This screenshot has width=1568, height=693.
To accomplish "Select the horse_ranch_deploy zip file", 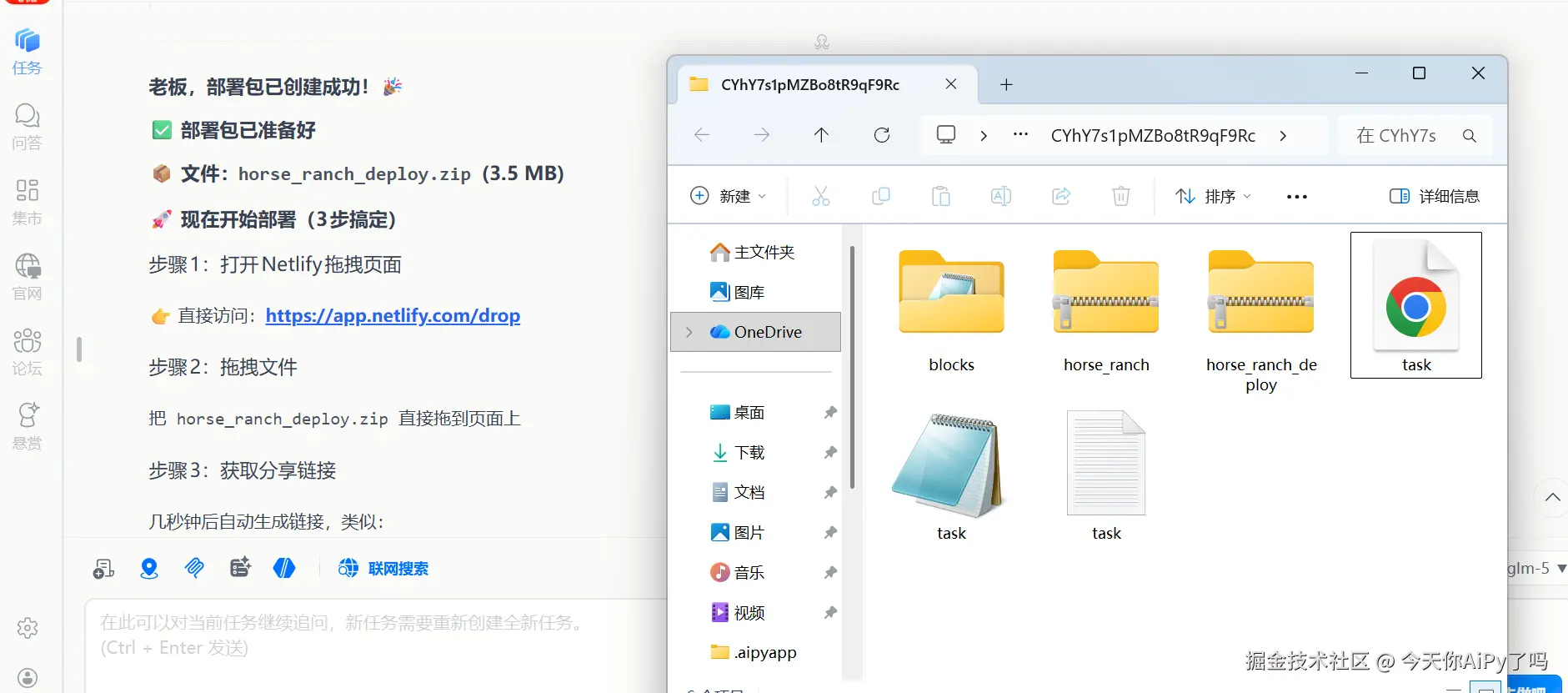I will click(x=1261, y=317).
